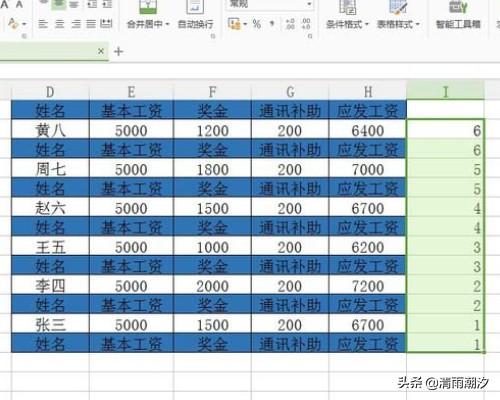Select column I header
The image size is (500, 400).
445,92
